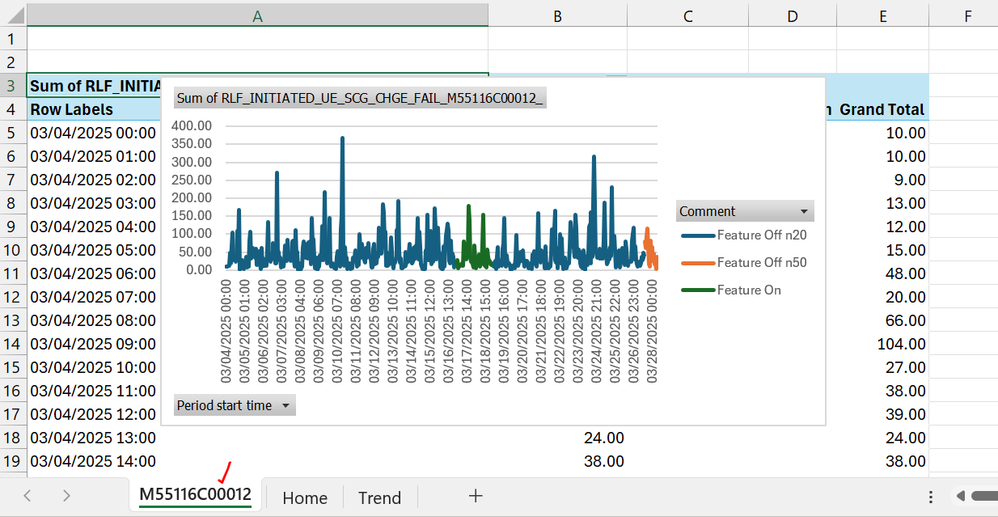The height and width of the screenshot is (517, 998).
Task: Select cell with 03/04/2025 01:00
Action: pos(94,156)
